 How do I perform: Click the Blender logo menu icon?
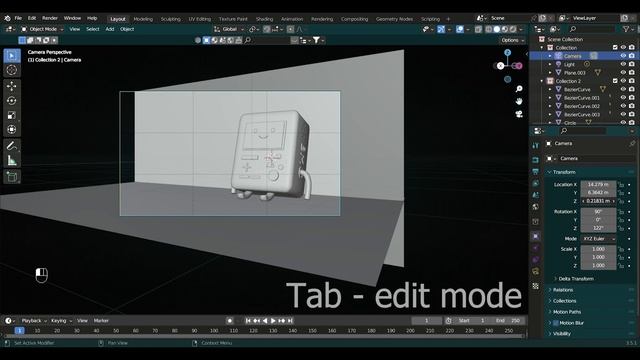pos(7,18)
